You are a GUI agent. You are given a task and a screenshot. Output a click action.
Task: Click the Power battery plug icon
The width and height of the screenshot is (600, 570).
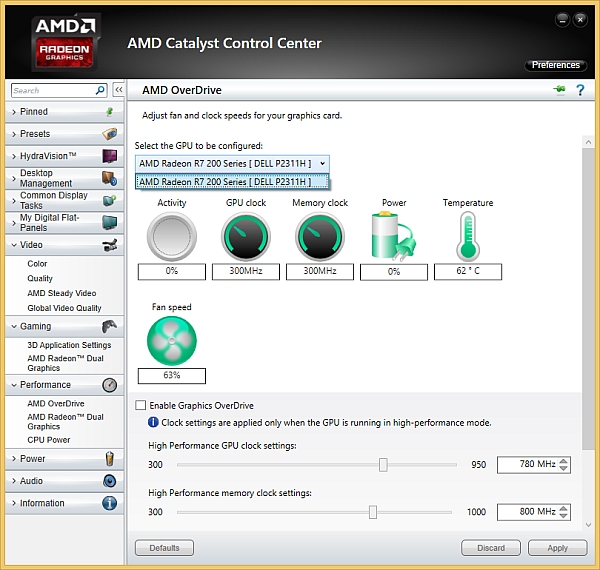point(394,237)
